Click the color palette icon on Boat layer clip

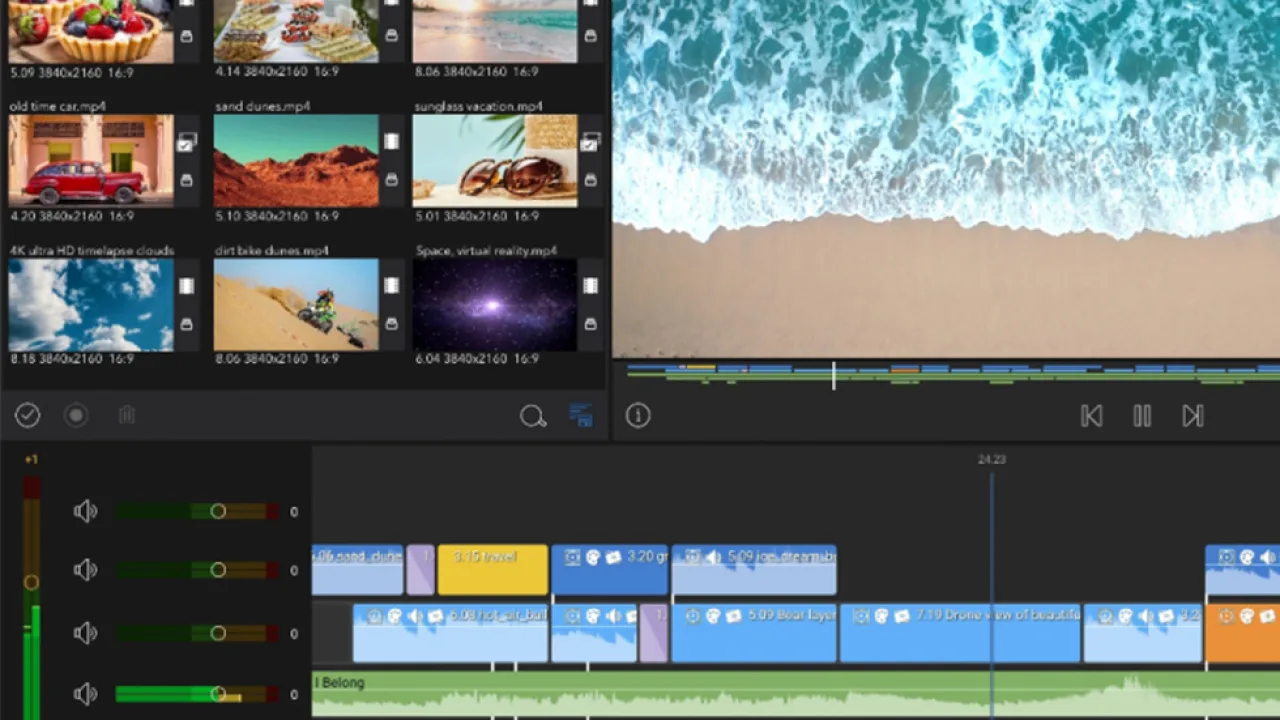click(713, 616)
